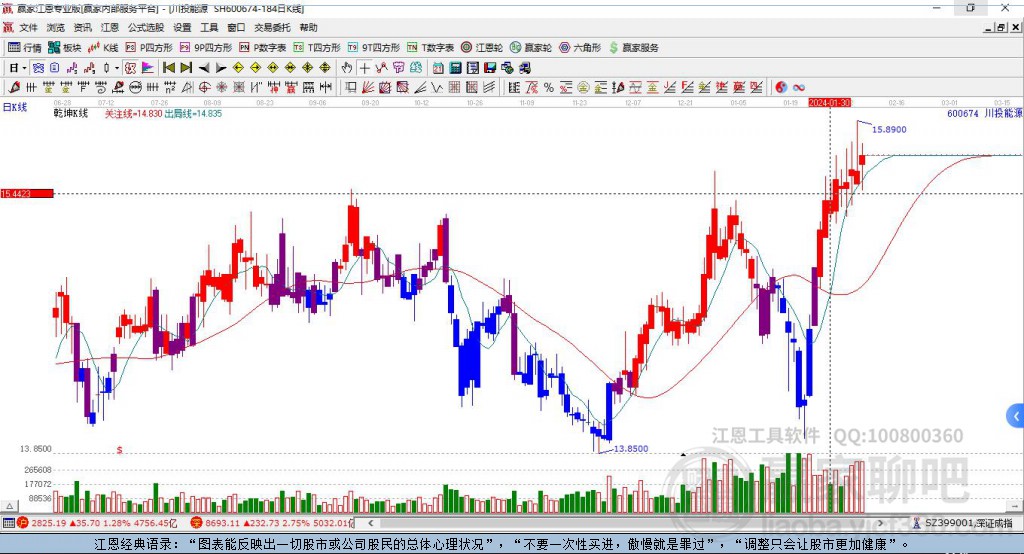Open the 设置 menu

coord(182,27)
